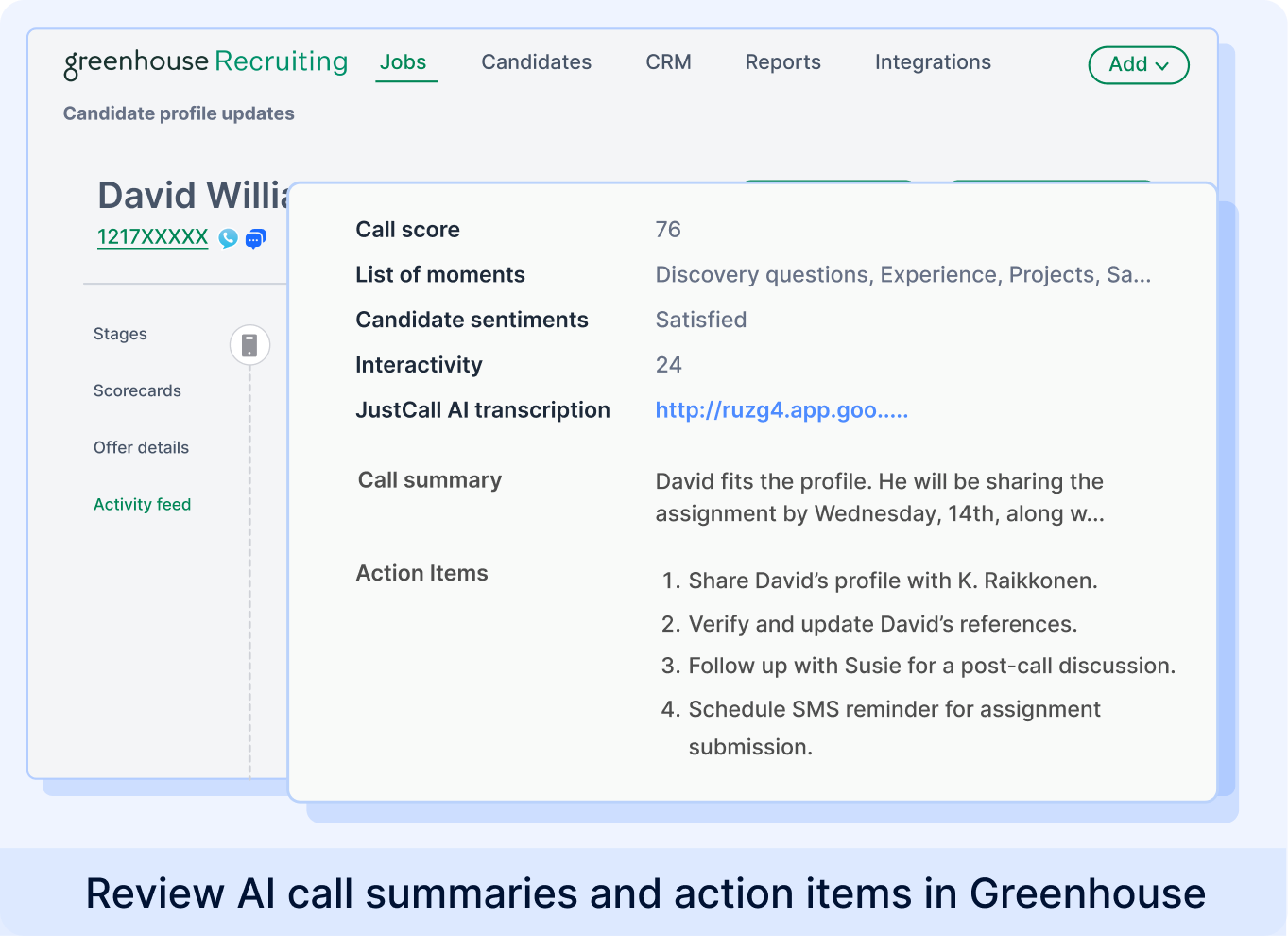Screen dimensions: 1288x936
Task: Open the Reports tab
Action: pos(782,62)
